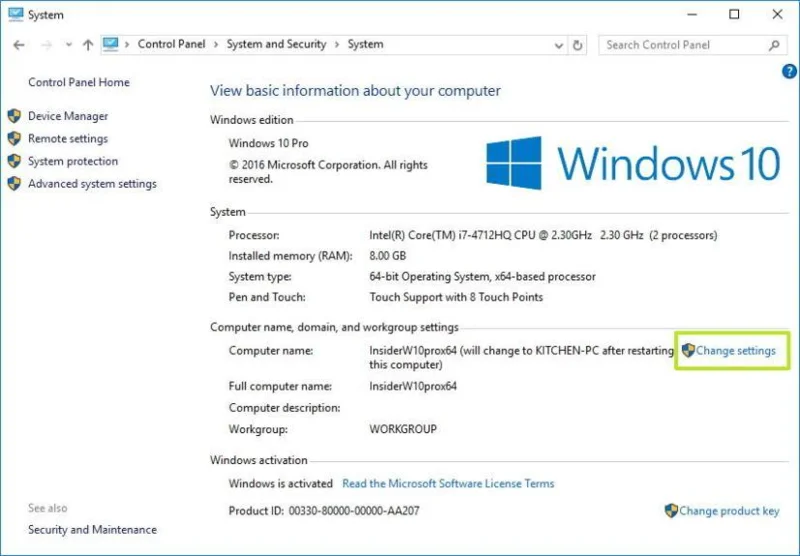
Task: Select System breadcrumb item
Action: point(365,44)
